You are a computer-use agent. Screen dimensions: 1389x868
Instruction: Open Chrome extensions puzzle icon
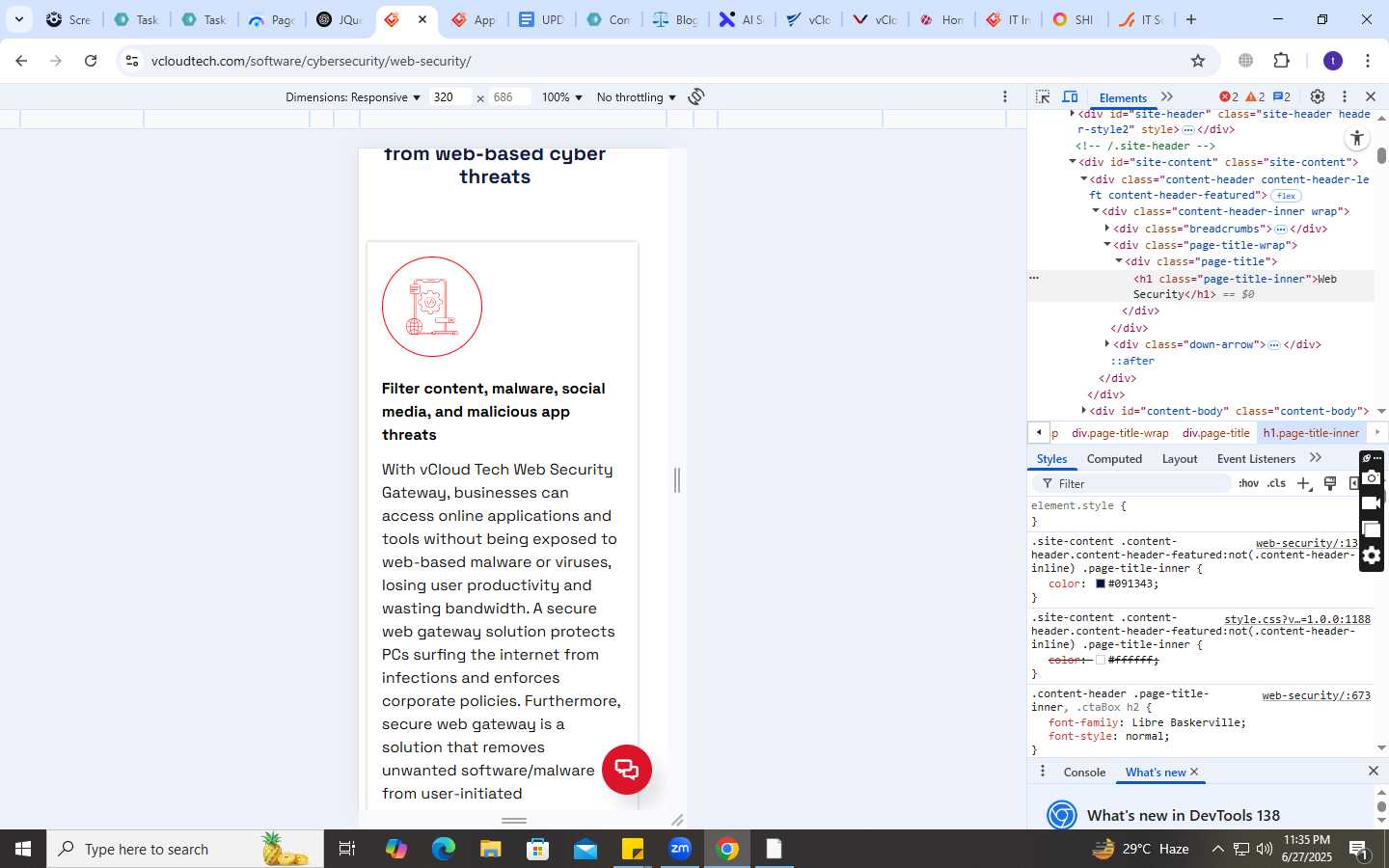click(1282, 61)
